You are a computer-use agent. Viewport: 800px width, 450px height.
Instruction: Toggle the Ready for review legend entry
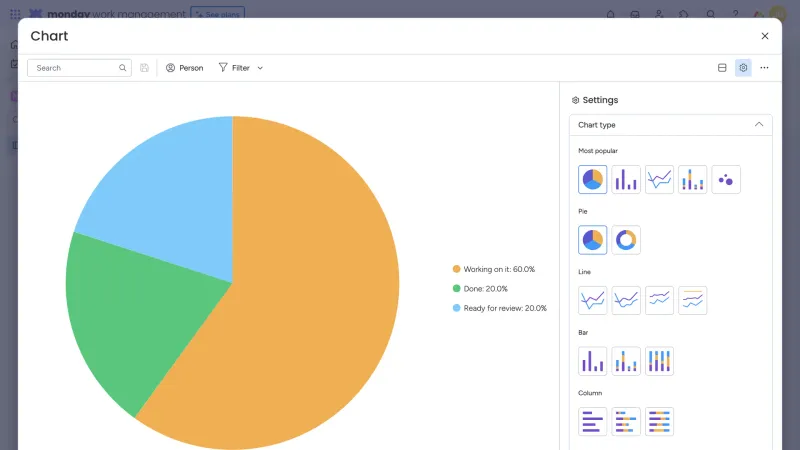click(499, 308)
